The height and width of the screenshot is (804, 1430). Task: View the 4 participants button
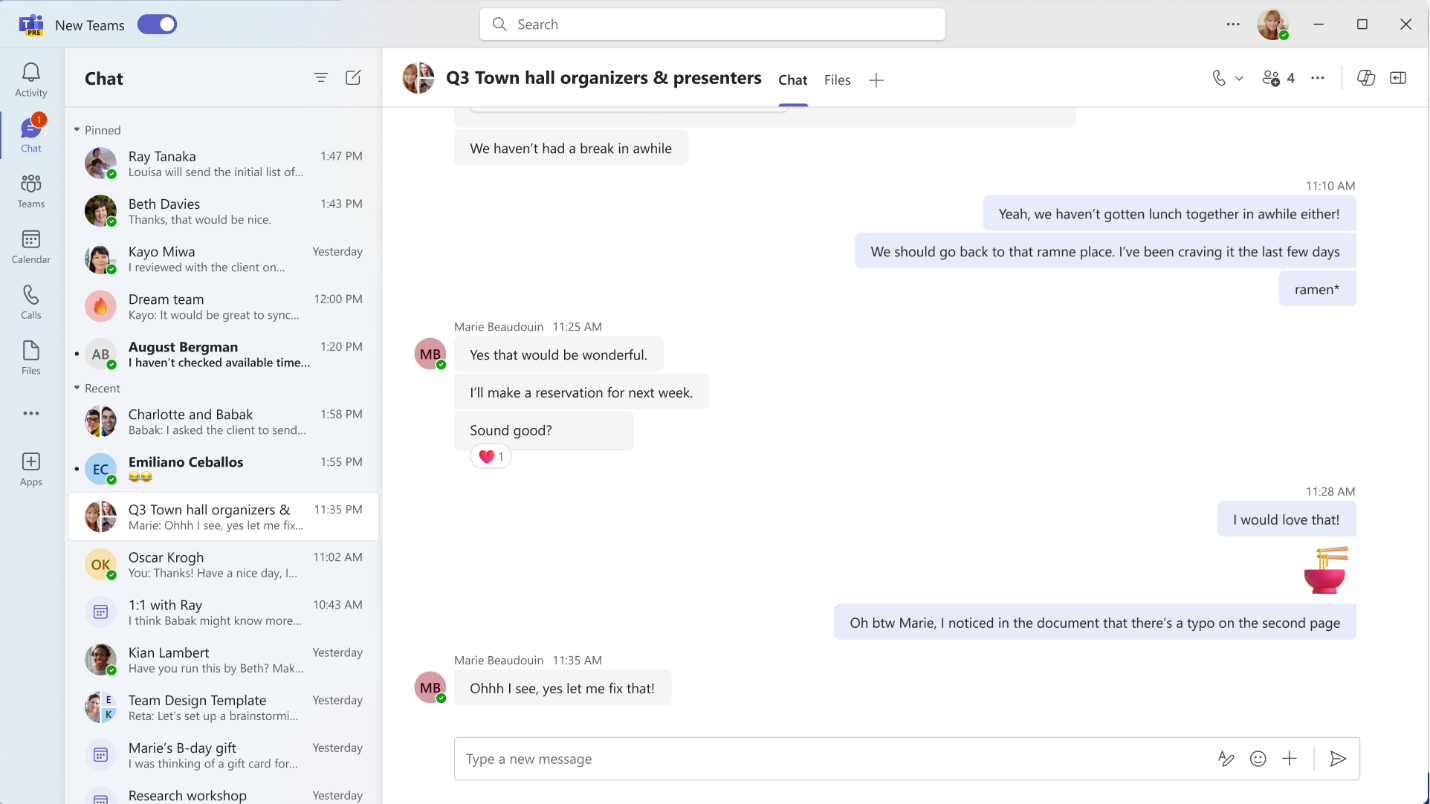tap(1278, 78)
